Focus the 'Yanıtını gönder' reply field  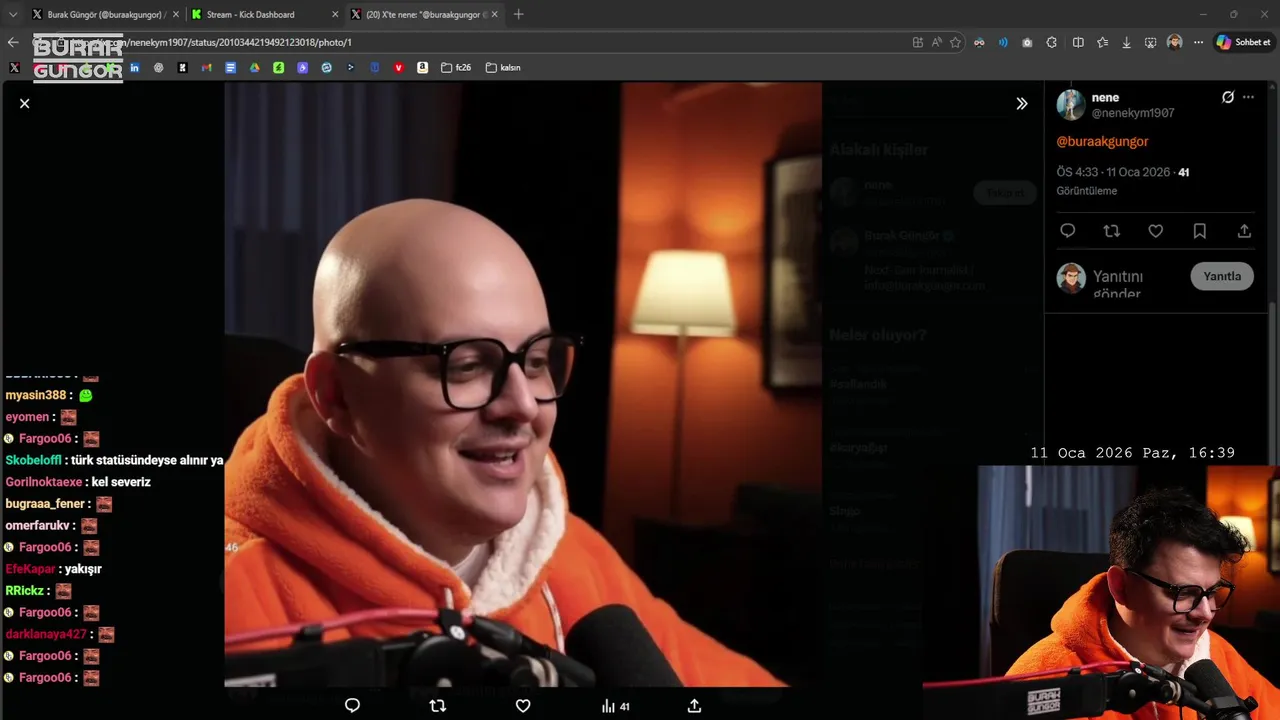click(1118, 285)
